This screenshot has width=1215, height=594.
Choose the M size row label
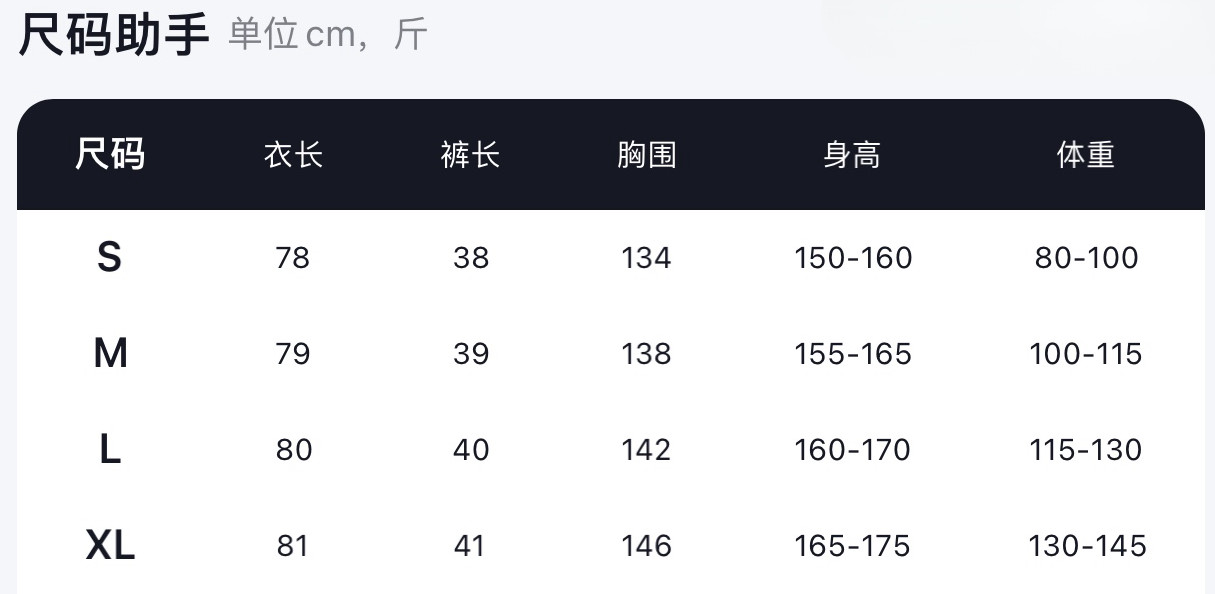(110, 353)
